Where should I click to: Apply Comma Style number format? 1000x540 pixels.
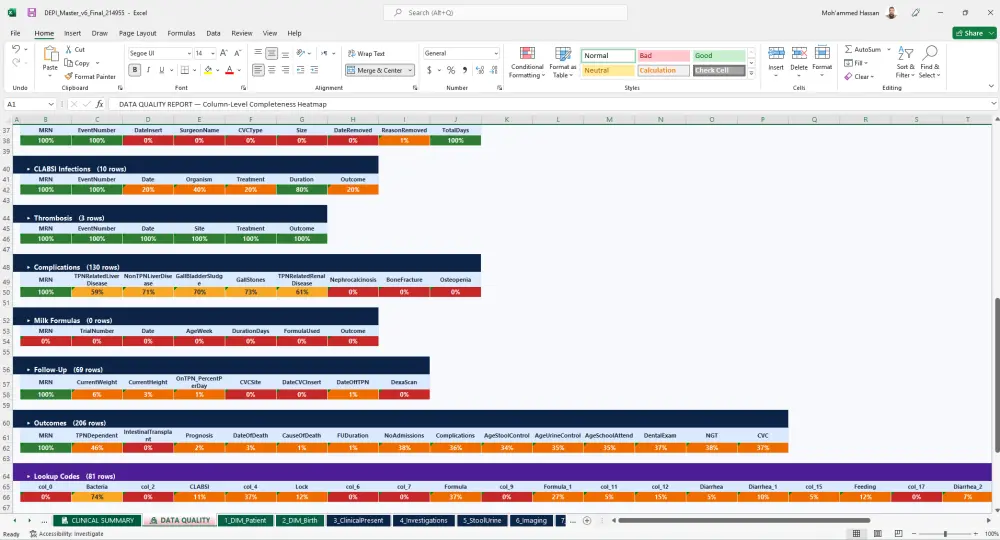tap(464, 70)
